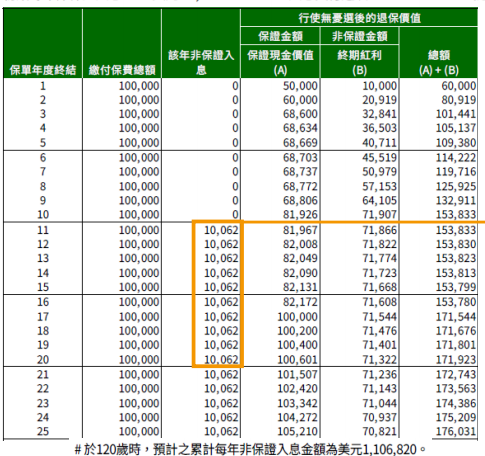The height and width of the screenshot is (456, 485).
Task: Click policy year number 20
Action: 43,360
